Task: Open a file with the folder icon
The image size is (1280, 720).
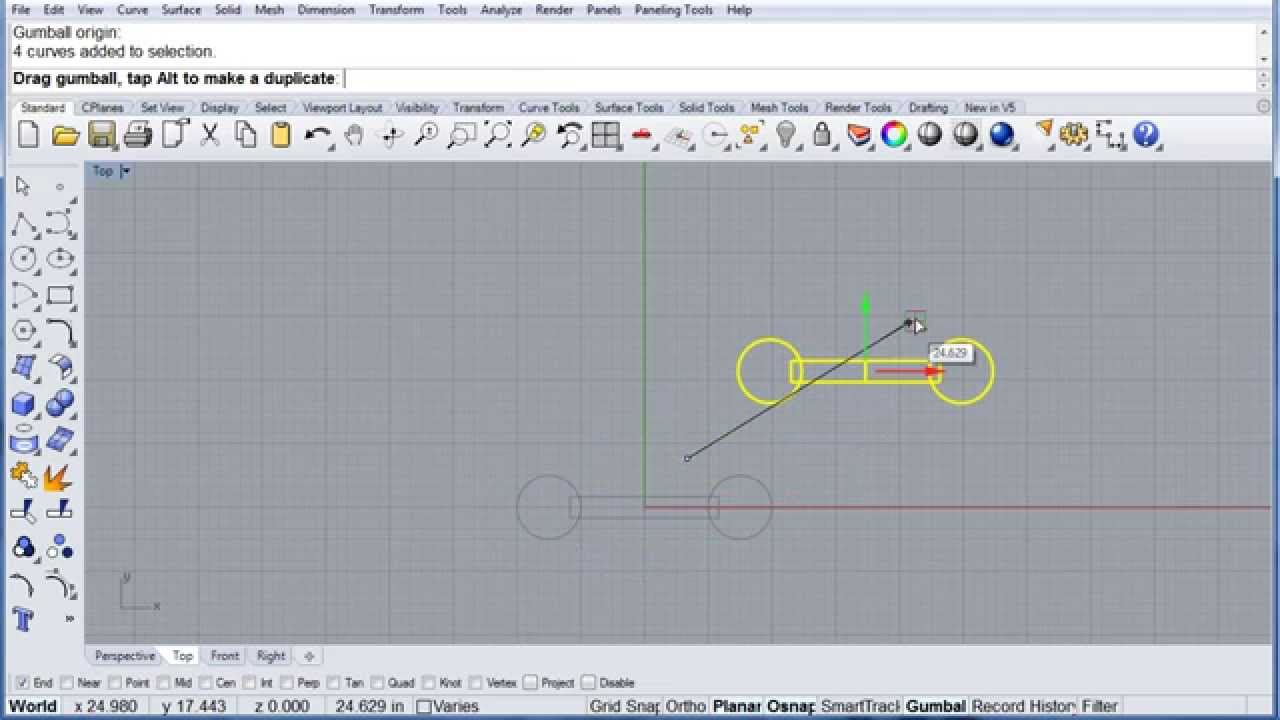Action: 65,134
